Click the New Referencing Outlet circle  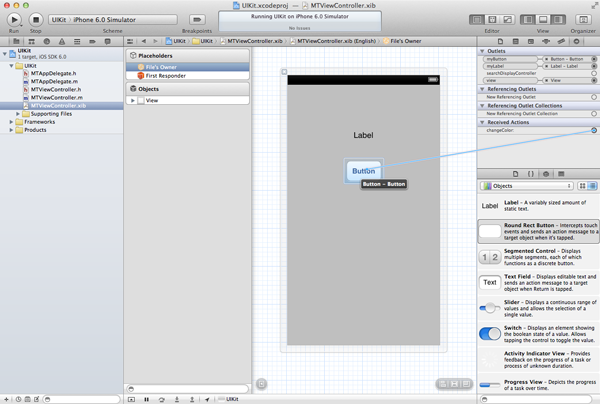click(594, 97)
